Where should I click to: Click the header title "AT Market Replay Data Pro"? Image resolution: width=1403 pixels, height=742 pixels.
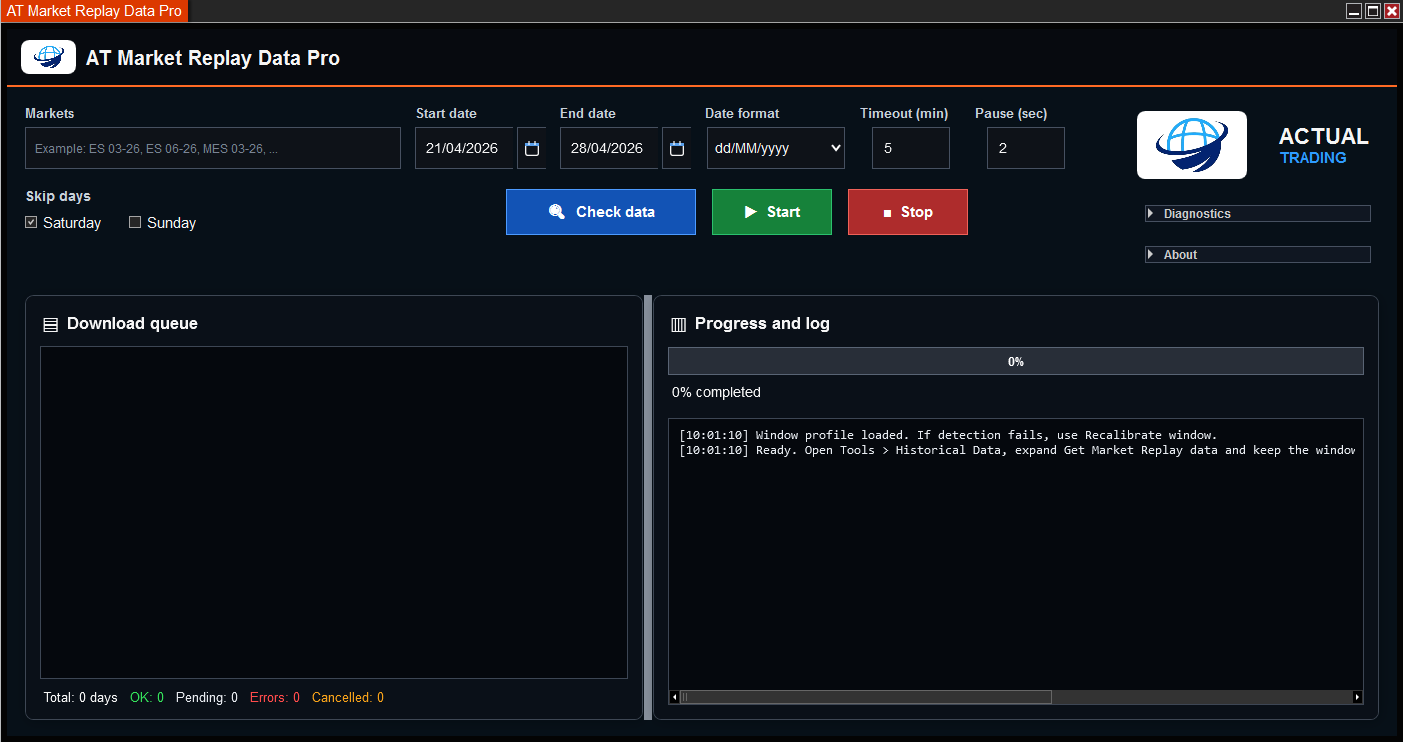tap(213, 58)
